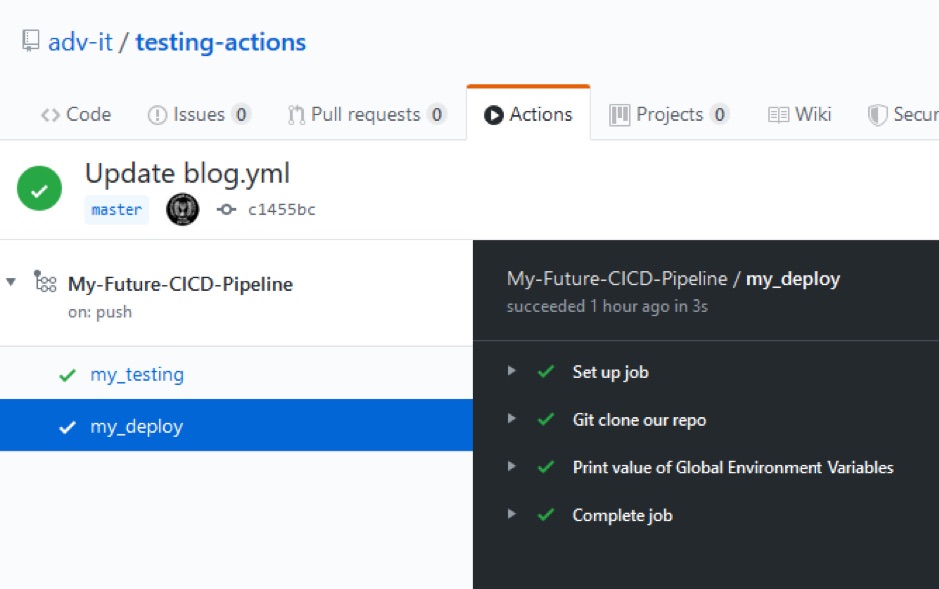This screenshot has height=589, width=939.
Task: Click the green checkmark next to my_testing
Action: 66,374
